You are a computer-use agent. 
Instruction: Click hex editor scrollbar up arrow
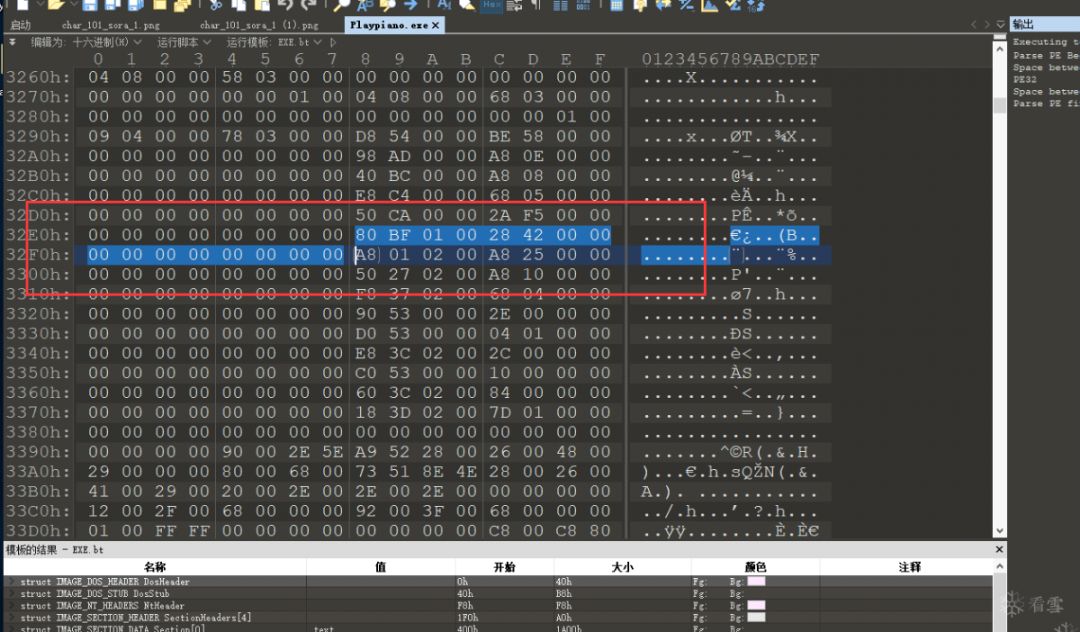999,50
